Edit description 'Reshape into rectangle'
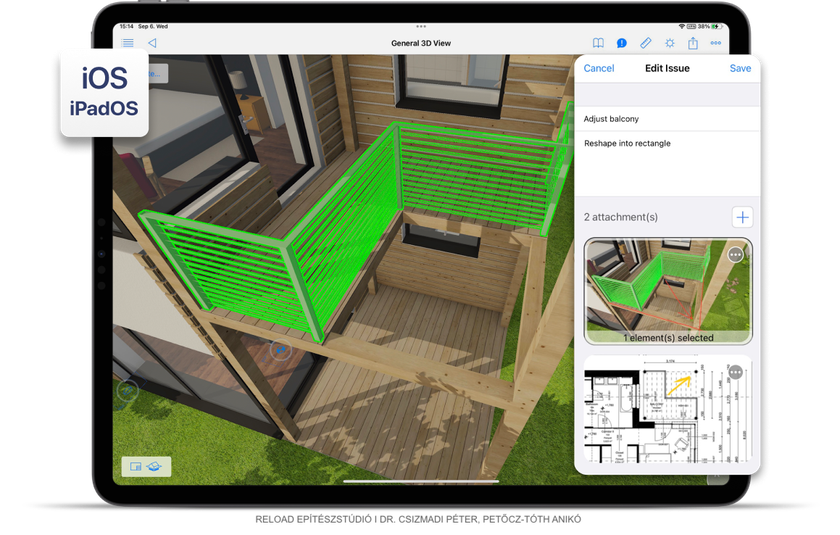840x535 pixels. click(x=667, y=164)
